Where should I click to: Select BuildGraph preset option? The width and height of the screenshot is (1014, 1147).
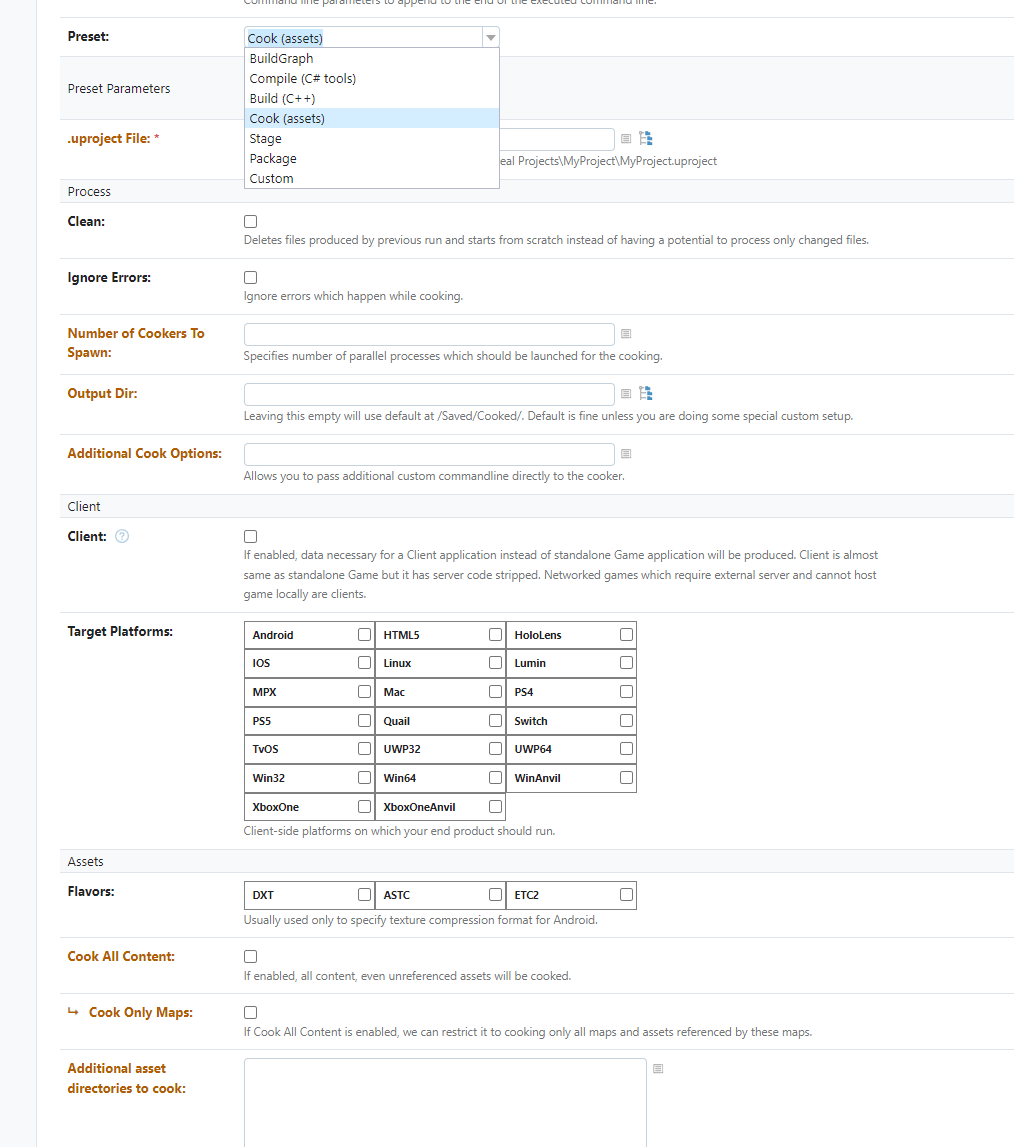tap(372, 59)
